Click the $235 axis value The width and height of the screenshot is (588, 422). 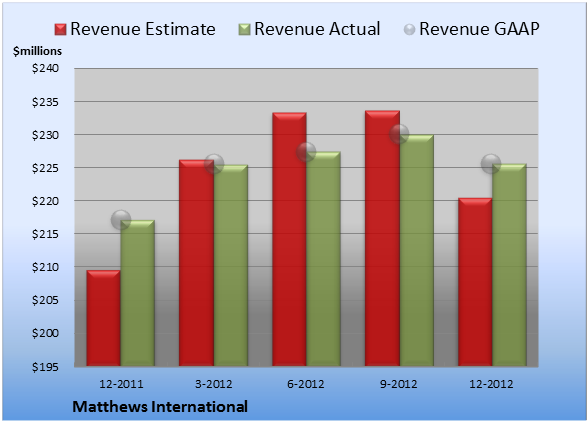point(45,102)
